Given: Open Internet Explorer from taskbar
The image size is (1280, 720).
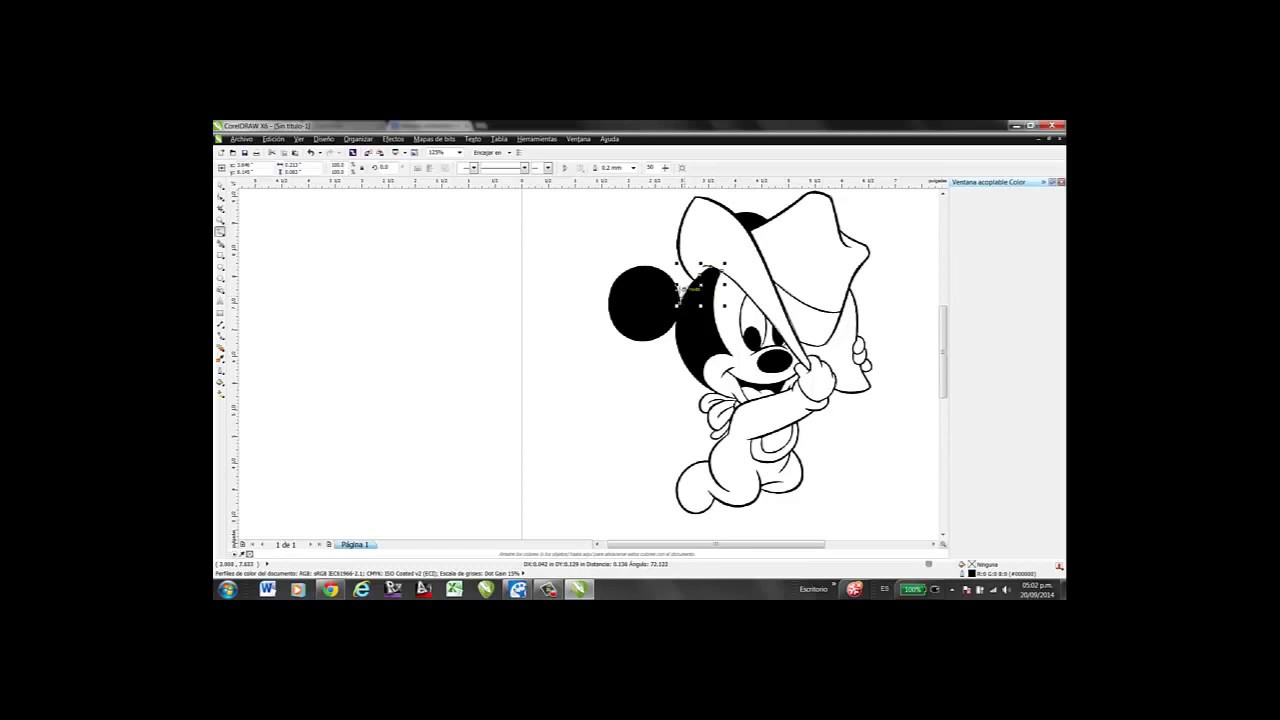Looking at the screenshot, I should click(361, 589).
